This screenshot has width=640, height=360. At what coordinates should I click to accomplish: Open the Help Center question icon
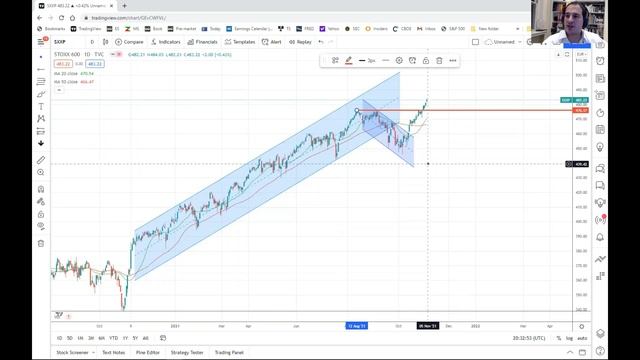pyautogui.click(x=600, y=351)
